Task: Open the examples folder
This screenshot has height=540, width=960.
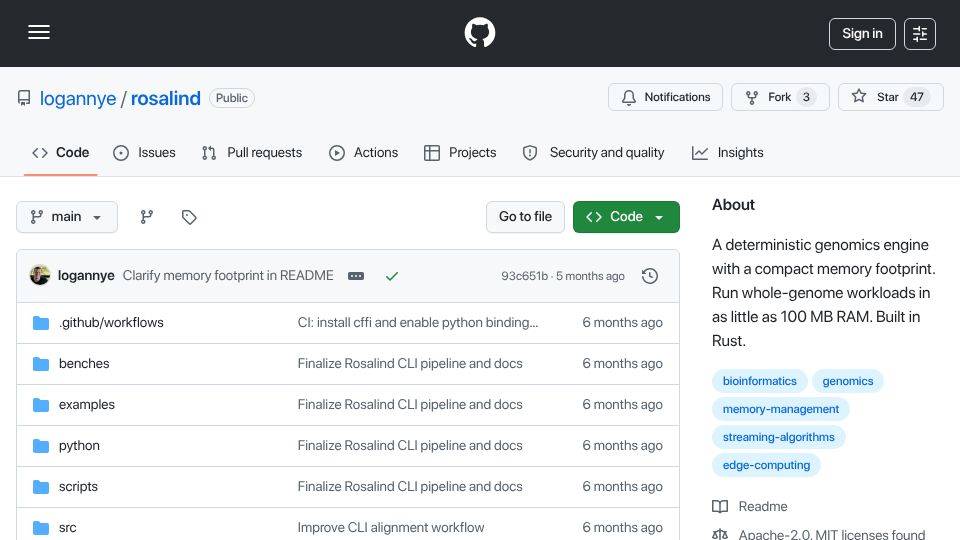Action: pos(86,405)
